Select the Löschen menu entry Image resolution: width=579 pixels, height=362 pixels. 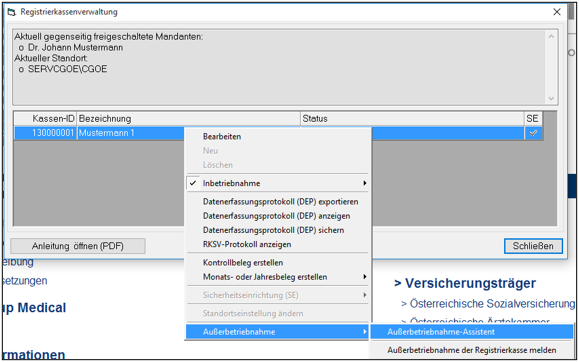pyautogui.click(x=218, y=165)
